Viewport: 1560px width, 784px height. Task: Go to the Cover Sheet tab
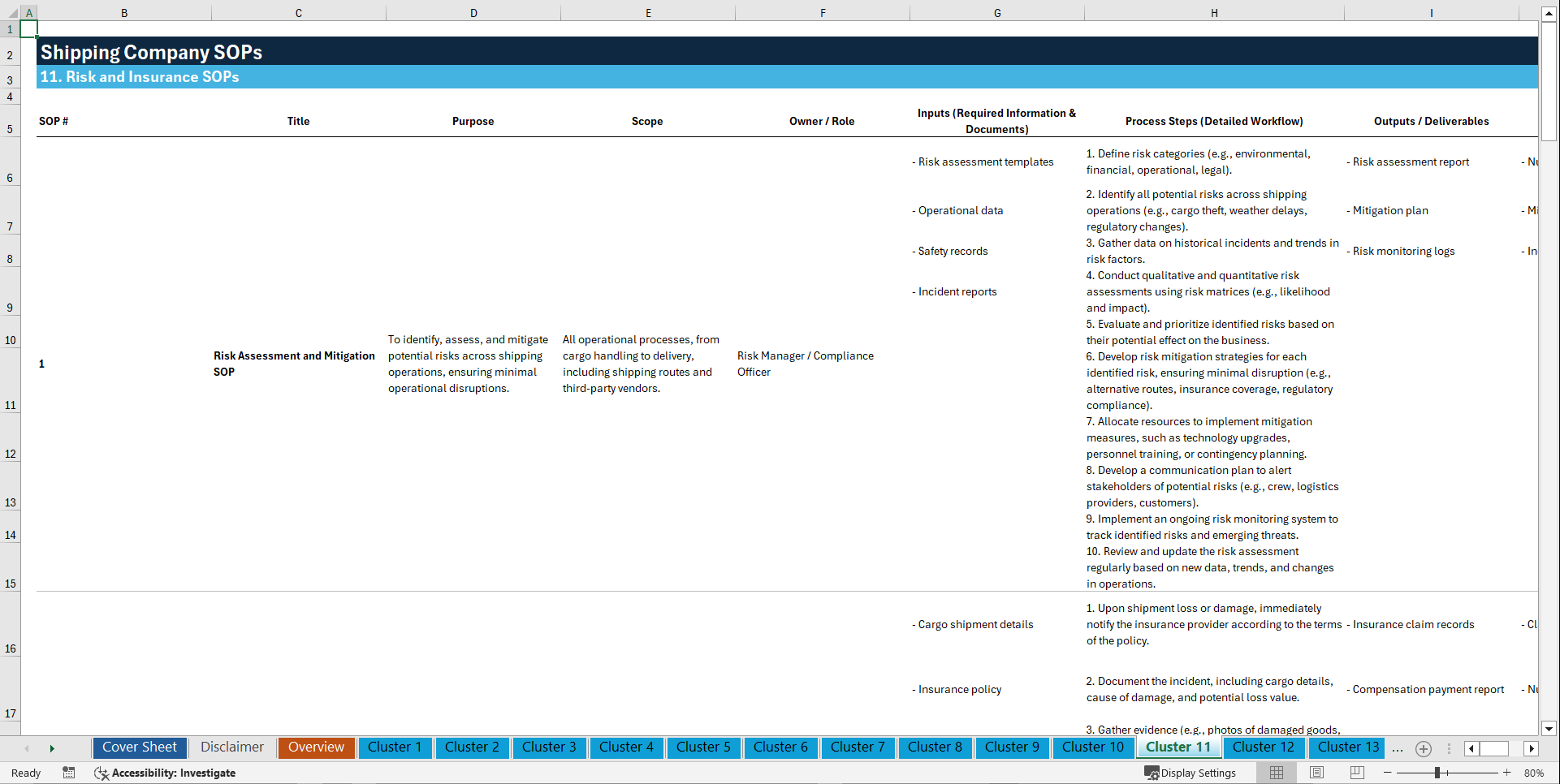tap(139, 747)
